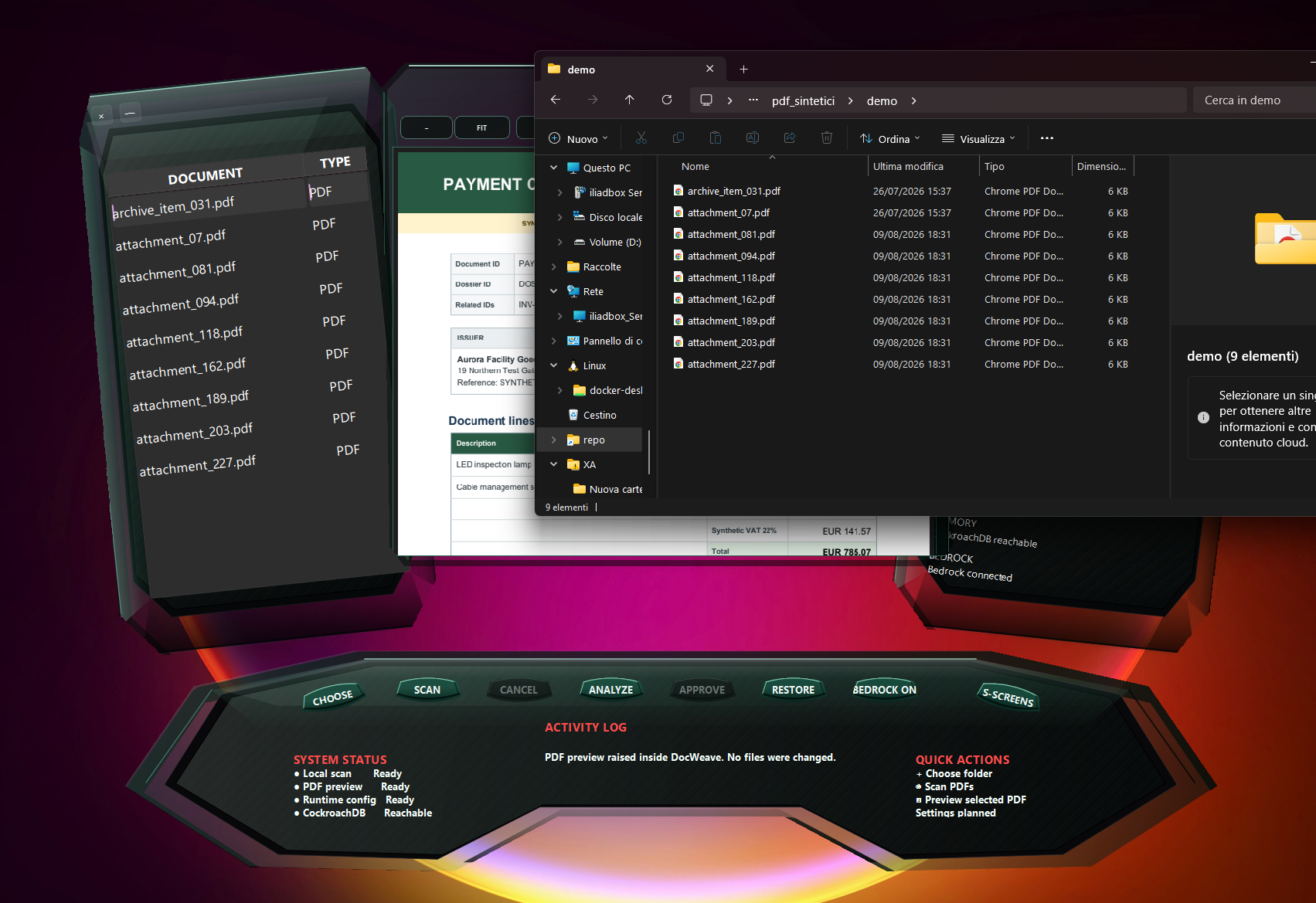1316x903 pixels.
Task: Click the SCAN button
Action: [x=427, y=690]
